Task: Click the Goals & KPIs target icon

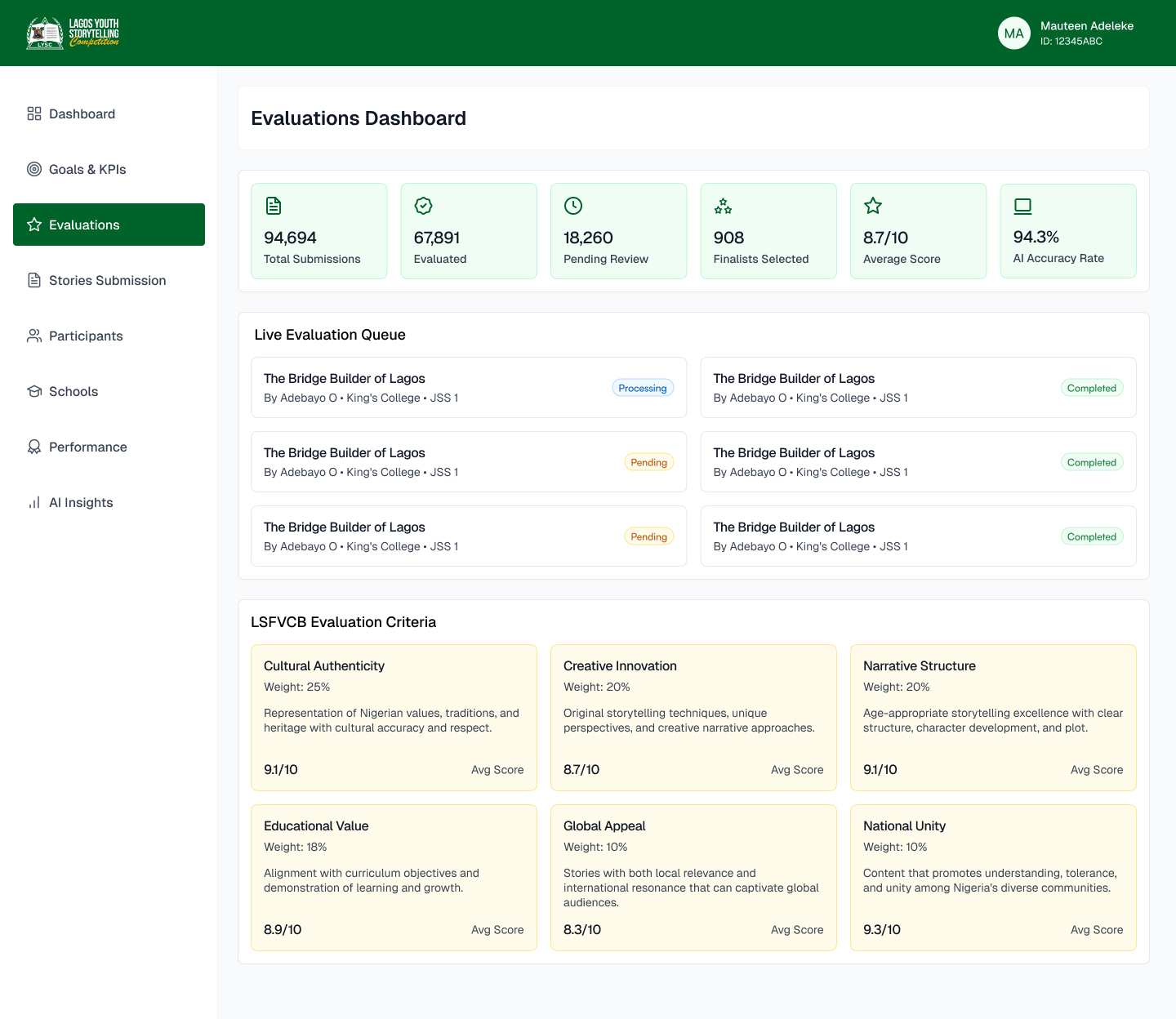Action: tap(34, 169)
